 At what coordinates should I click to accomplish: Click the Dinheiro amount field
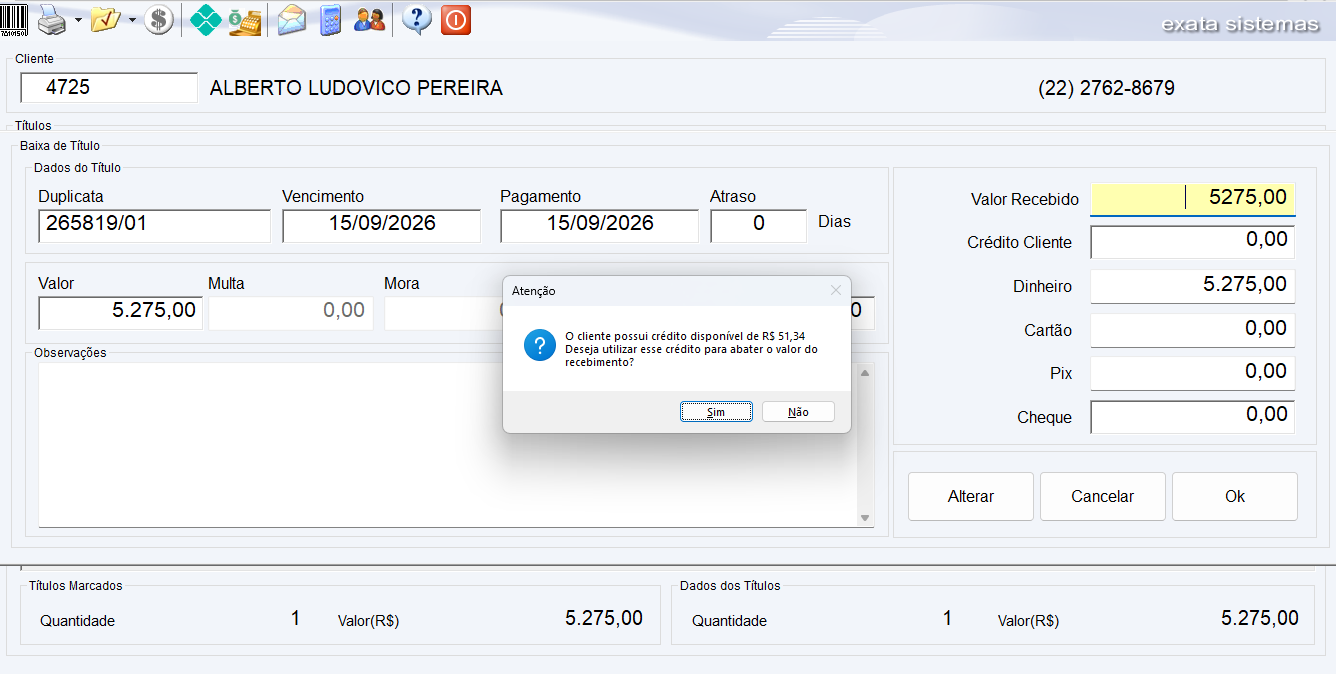(1193, 286)
